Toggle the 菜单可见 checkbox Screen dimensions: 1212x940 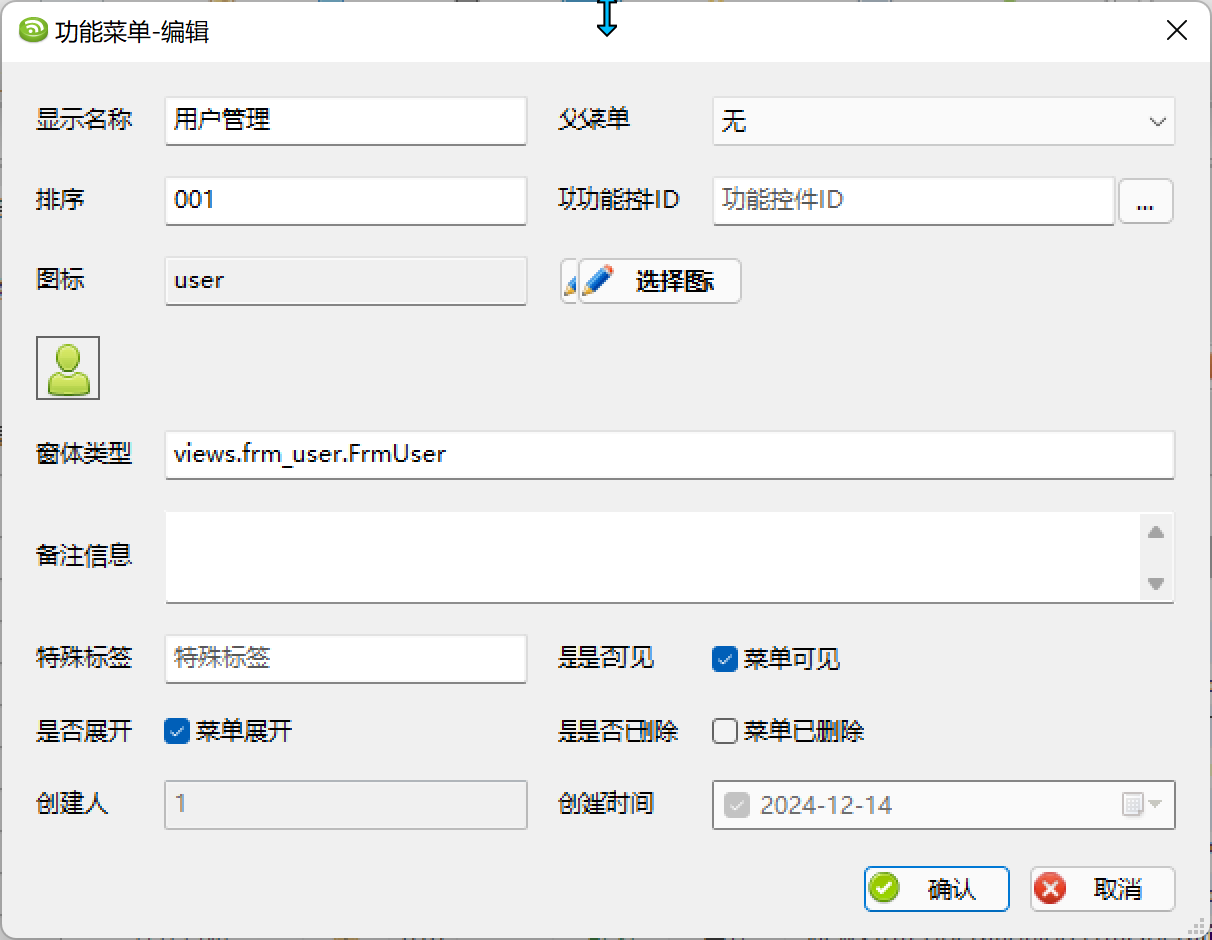pos(725,659)
